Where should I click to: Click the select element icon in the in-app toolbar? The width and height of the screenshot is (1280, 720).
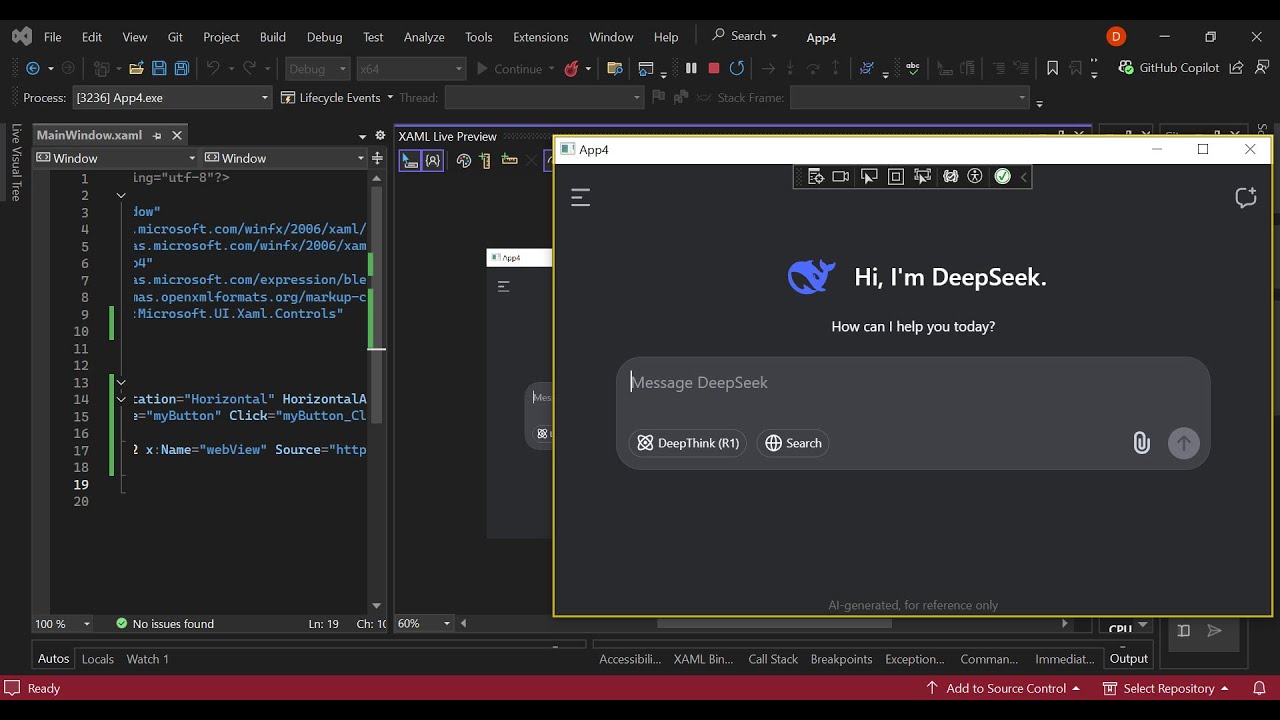(869, 176)
